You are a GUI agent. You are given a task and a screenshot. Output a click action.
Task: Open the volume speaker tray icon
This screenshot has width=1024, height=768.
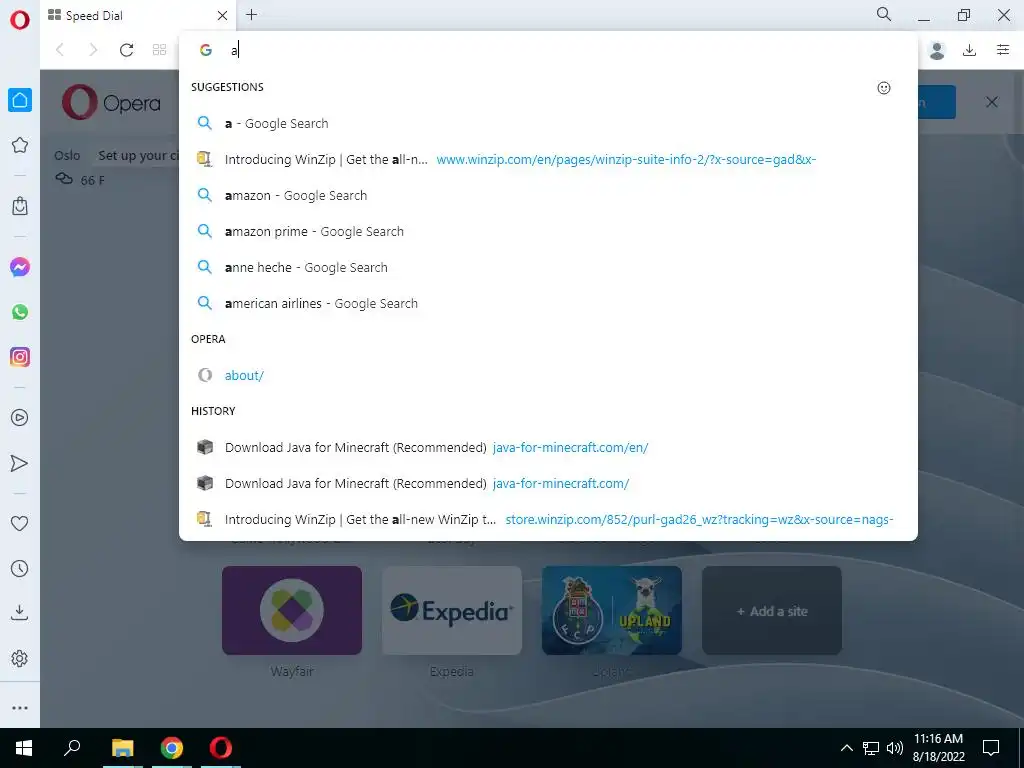pyautogui.click(x=895, y=748)
